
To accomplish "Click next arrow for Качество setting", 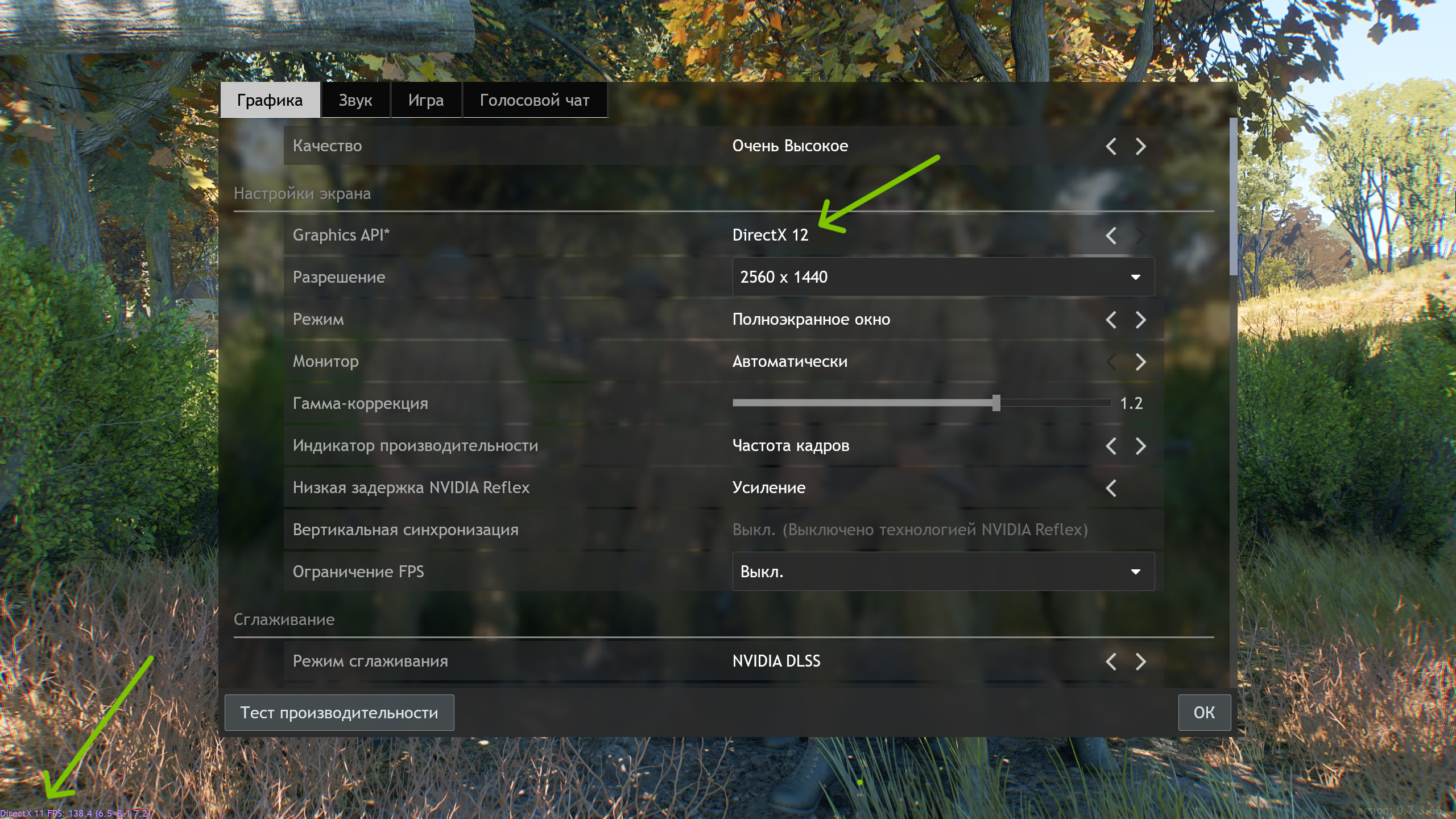I will [x=1140, y=146].
